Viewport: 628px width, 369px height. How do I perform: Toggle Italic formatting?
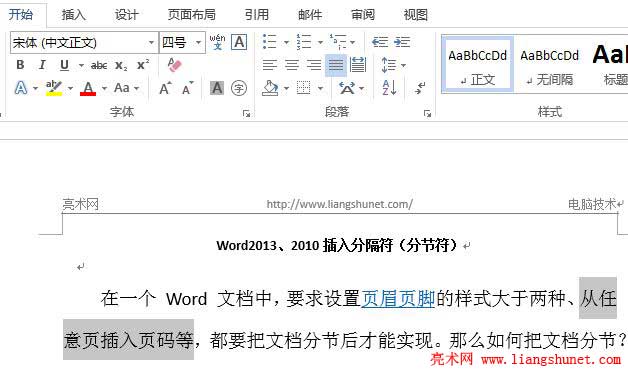coord(42,65)
